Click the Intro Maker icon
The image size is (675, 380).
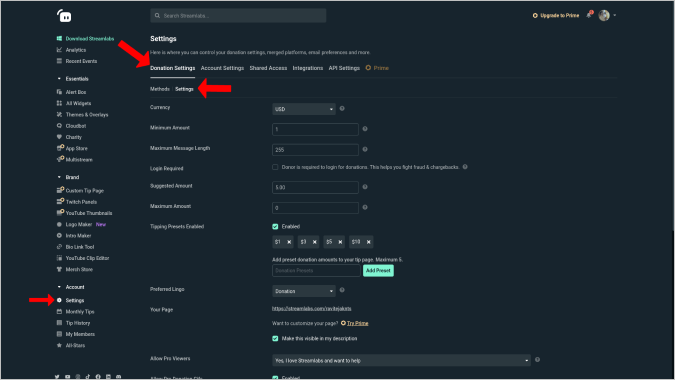59,235
